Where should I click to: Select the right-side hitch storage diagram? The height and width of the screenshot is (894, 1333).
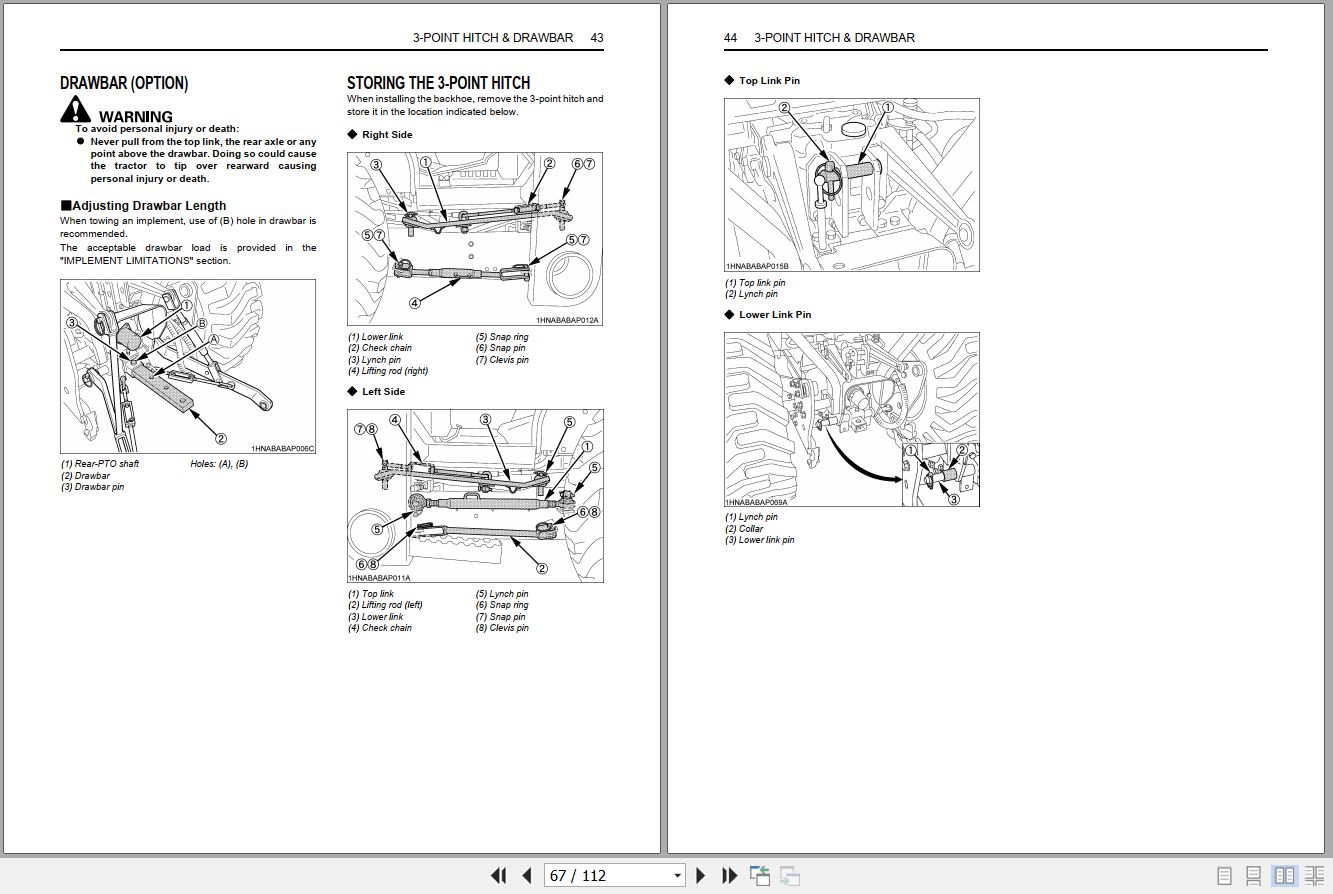tap(475, 238)
